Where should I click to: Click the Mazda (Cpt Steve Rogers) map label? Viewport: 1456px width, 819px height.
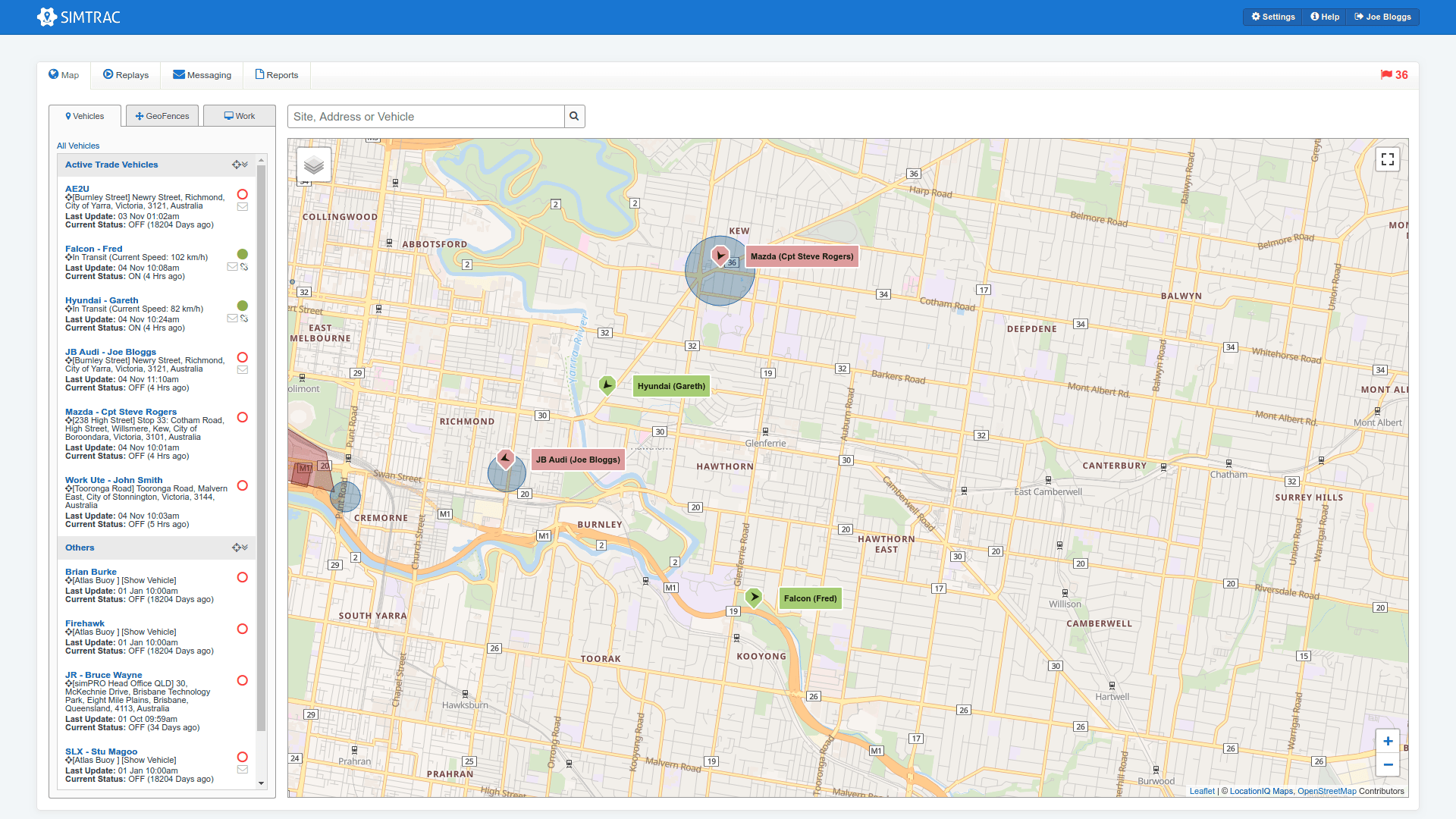(x=802, y=256)
